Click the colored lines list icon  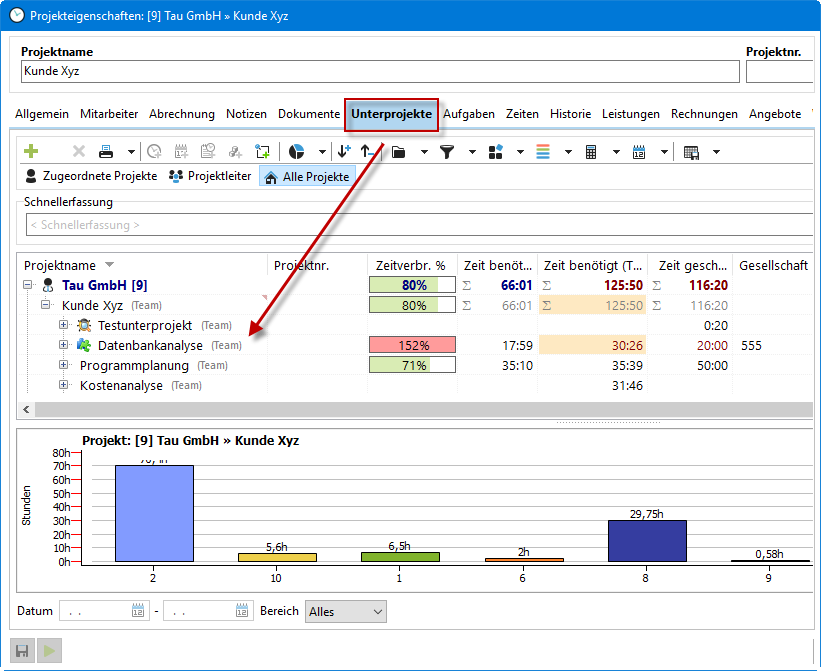point(543,152)
